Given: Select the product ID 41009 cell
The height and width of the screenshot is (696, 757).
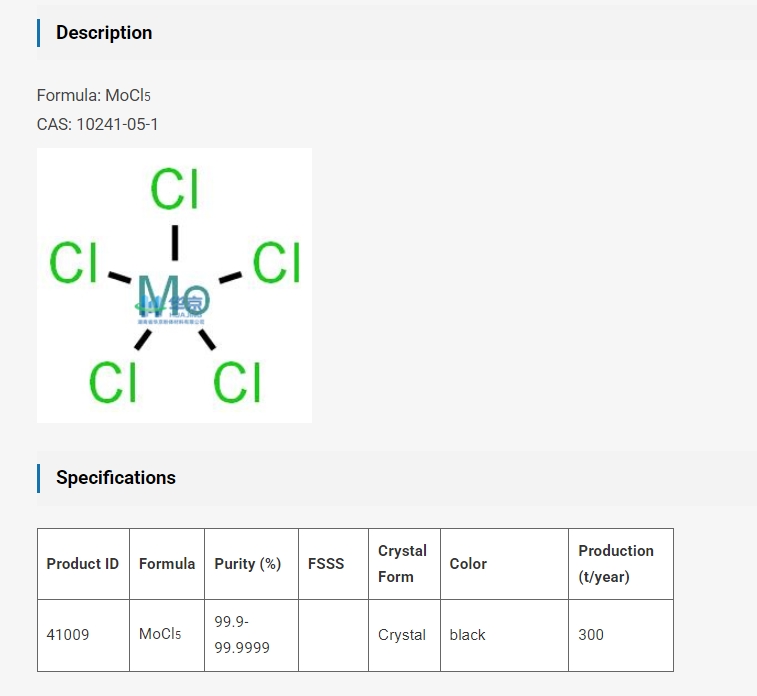Looking at the screenshot, I should [68, 635].
